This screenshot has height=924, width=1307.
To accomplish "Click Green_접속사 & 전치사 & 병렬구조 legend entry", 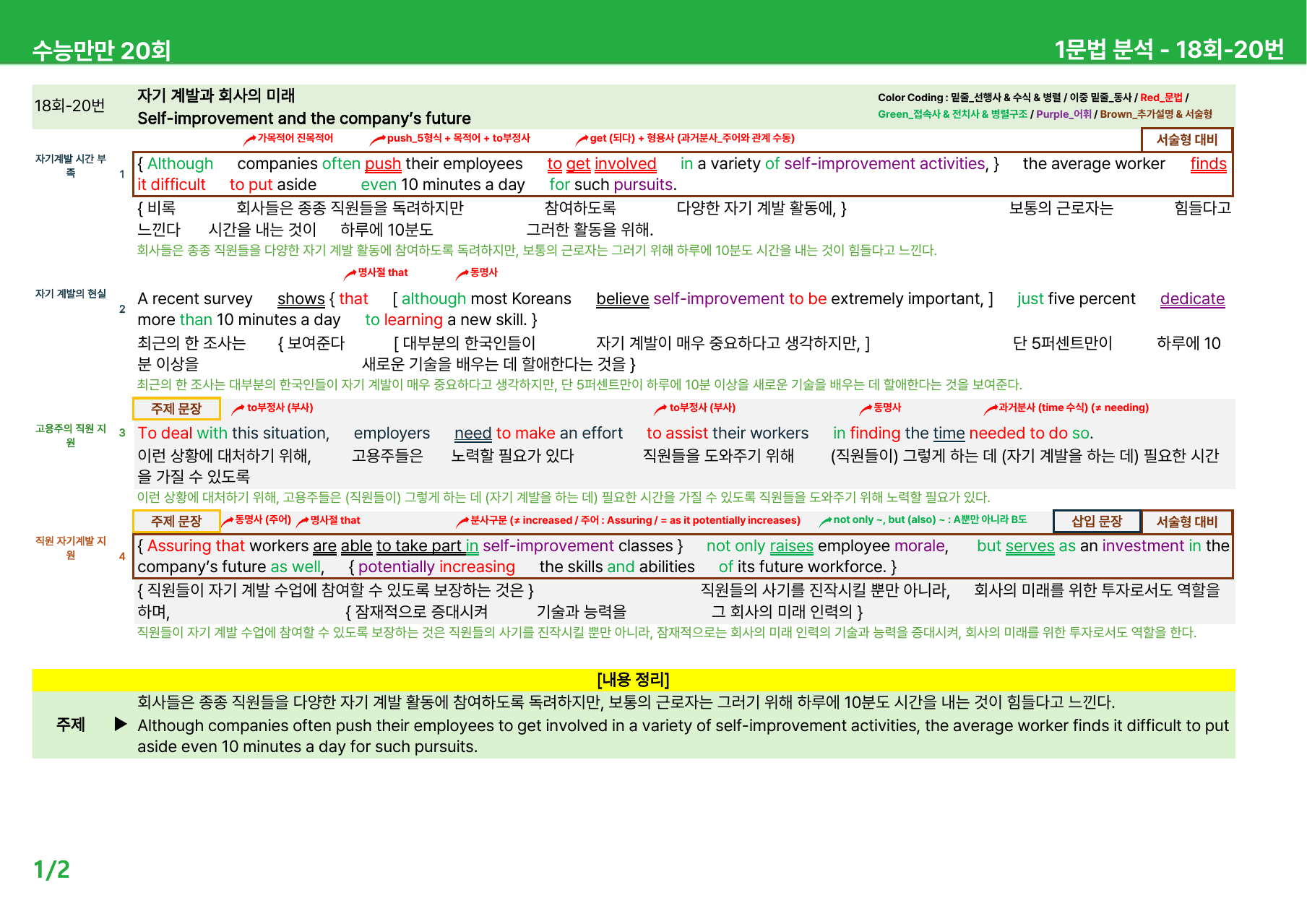I will [x=952, y=114].
